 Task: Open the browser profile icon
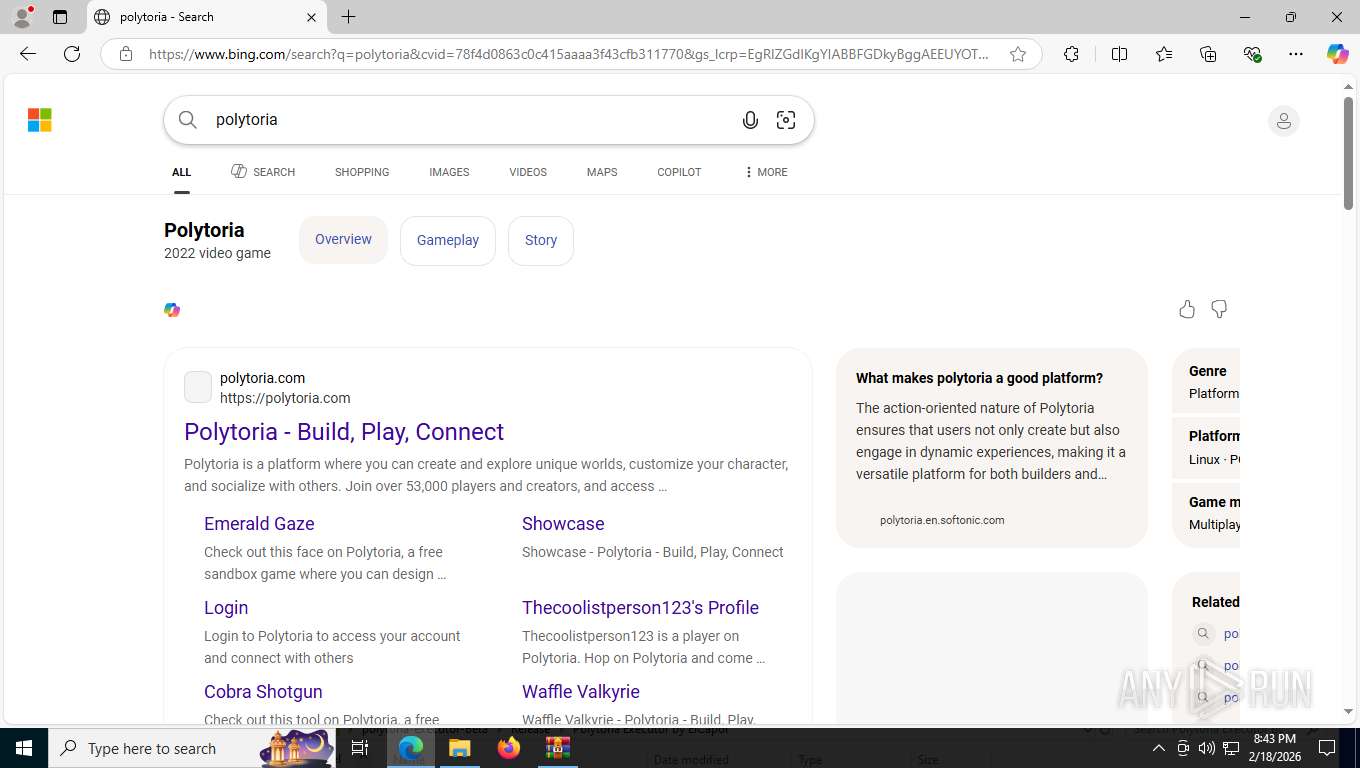[22, 17]
